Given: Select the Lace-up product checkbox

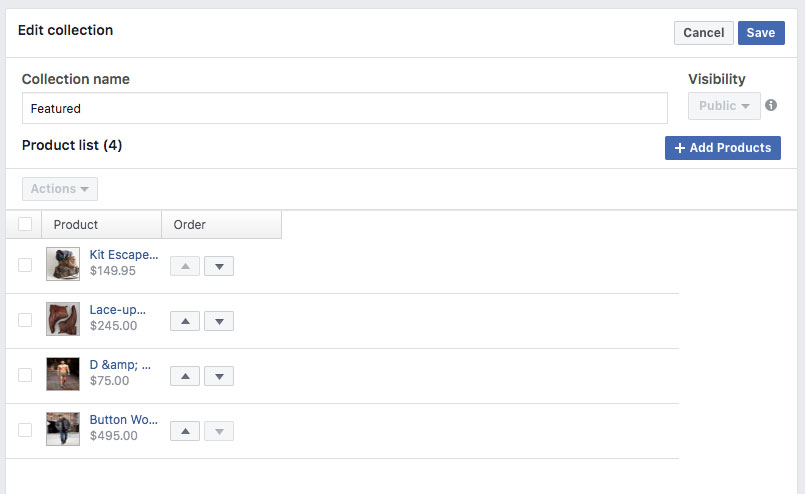Looking at the screenshot, I should click(25, 320).
